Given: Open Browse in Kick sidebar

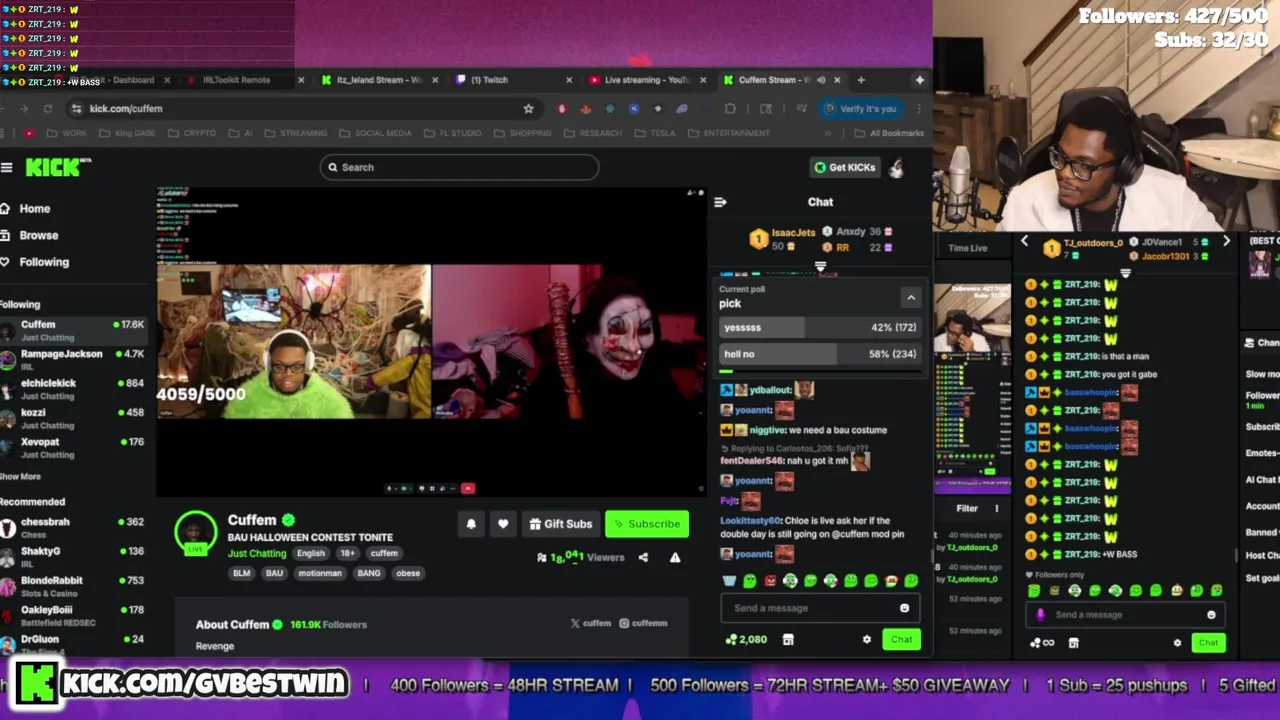Looking at the screenshot, I should point(38,235).
